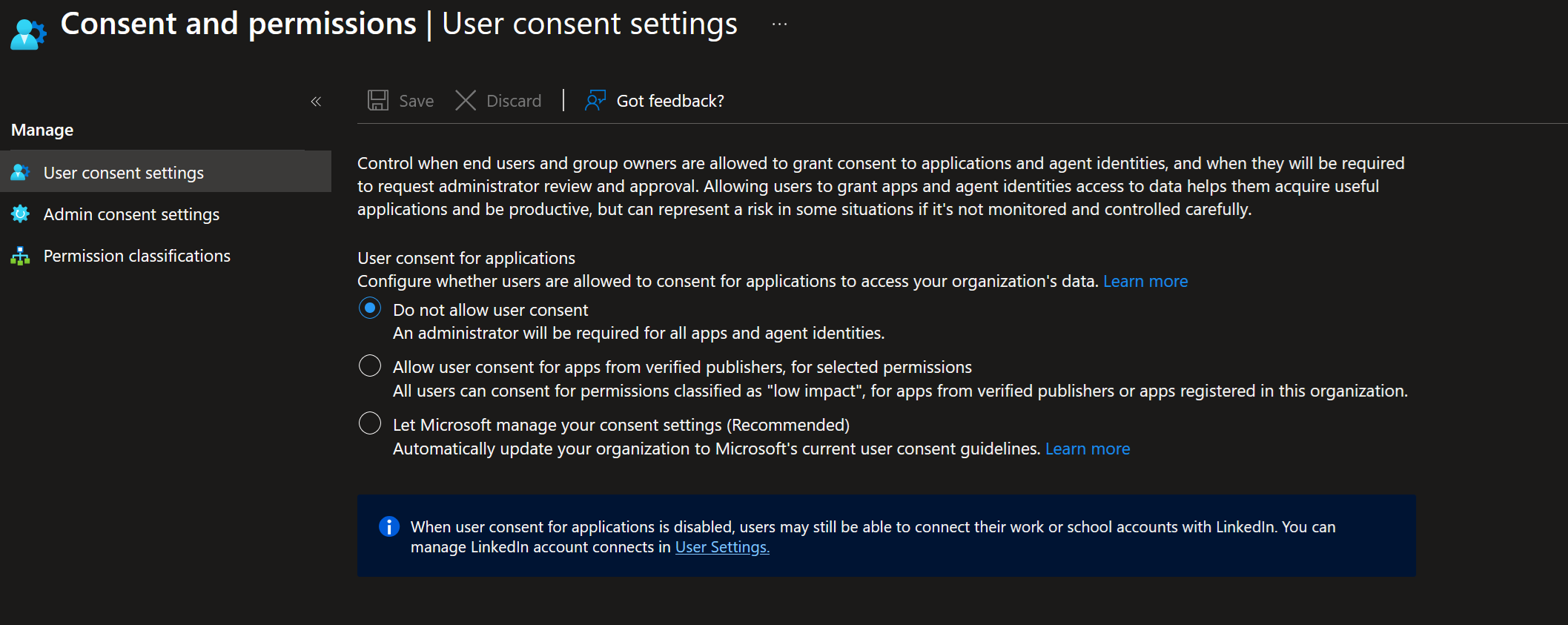Click the "User consent settings" page title

click(x=589, y=24)
